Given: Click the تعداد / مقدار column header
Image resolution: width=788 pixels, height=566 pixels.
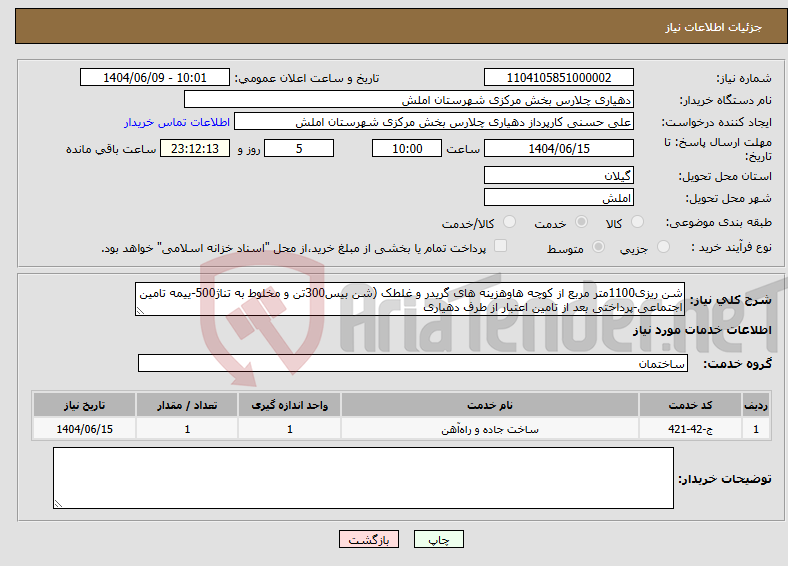Looking at the screenshot, I should (x=187, y=405).
